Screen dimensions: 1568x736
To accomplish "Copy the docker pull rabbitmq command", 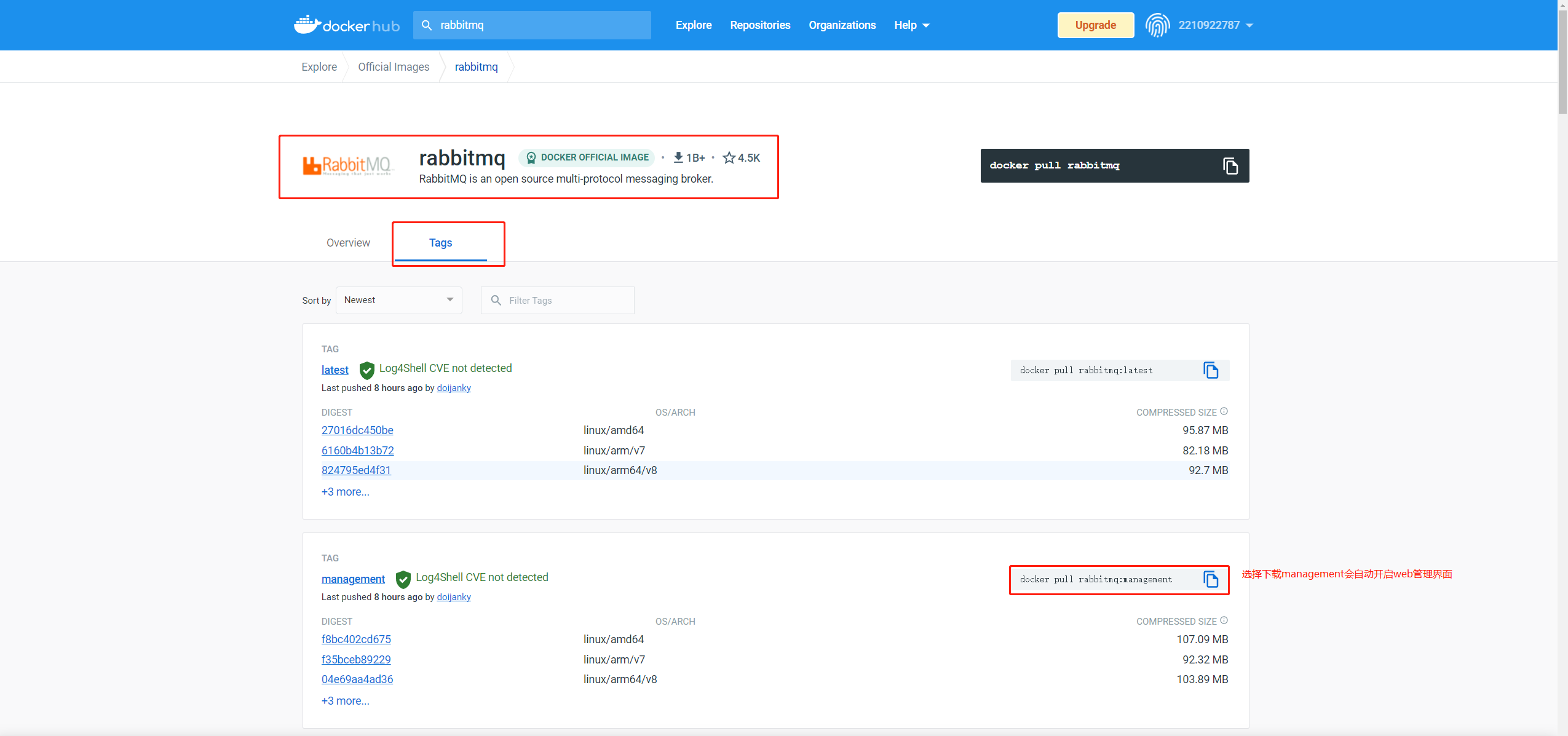I will (x=1230, y=166).
